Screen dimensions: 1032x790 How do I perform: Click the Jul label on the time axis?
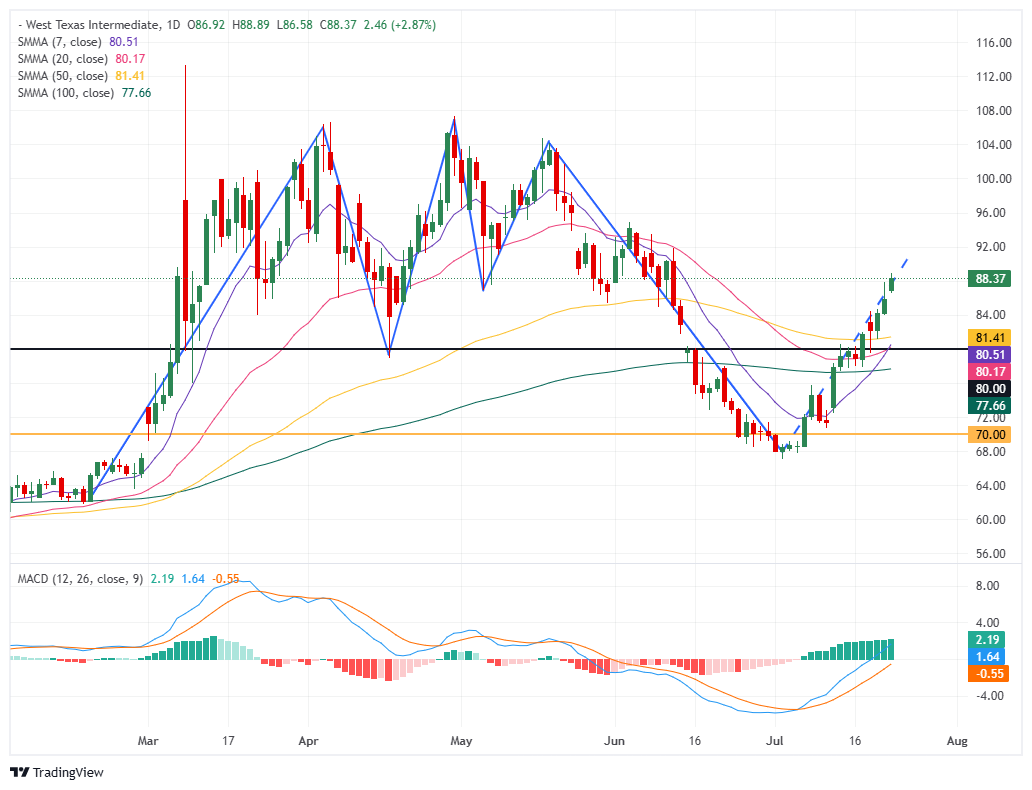[775, 741]
